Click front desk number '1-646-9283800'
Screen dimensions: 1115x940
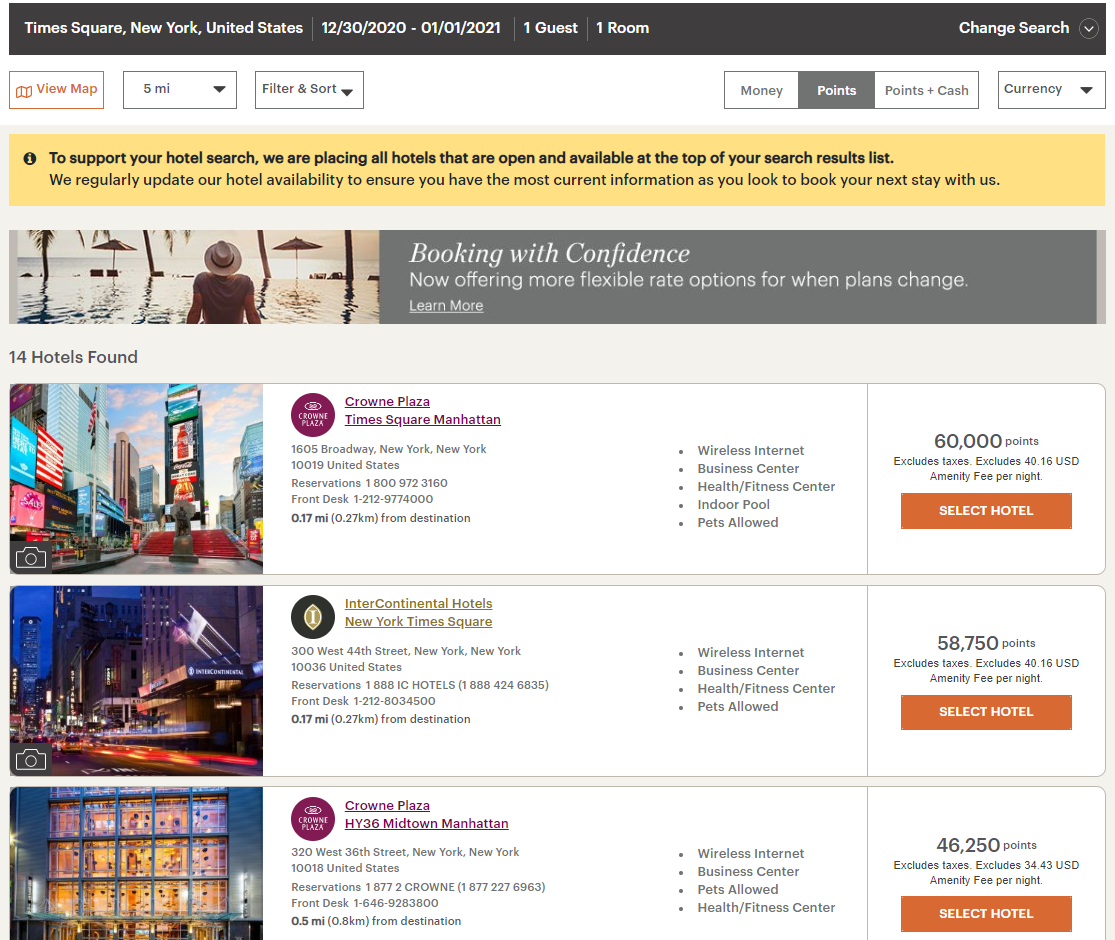[396, 904]
